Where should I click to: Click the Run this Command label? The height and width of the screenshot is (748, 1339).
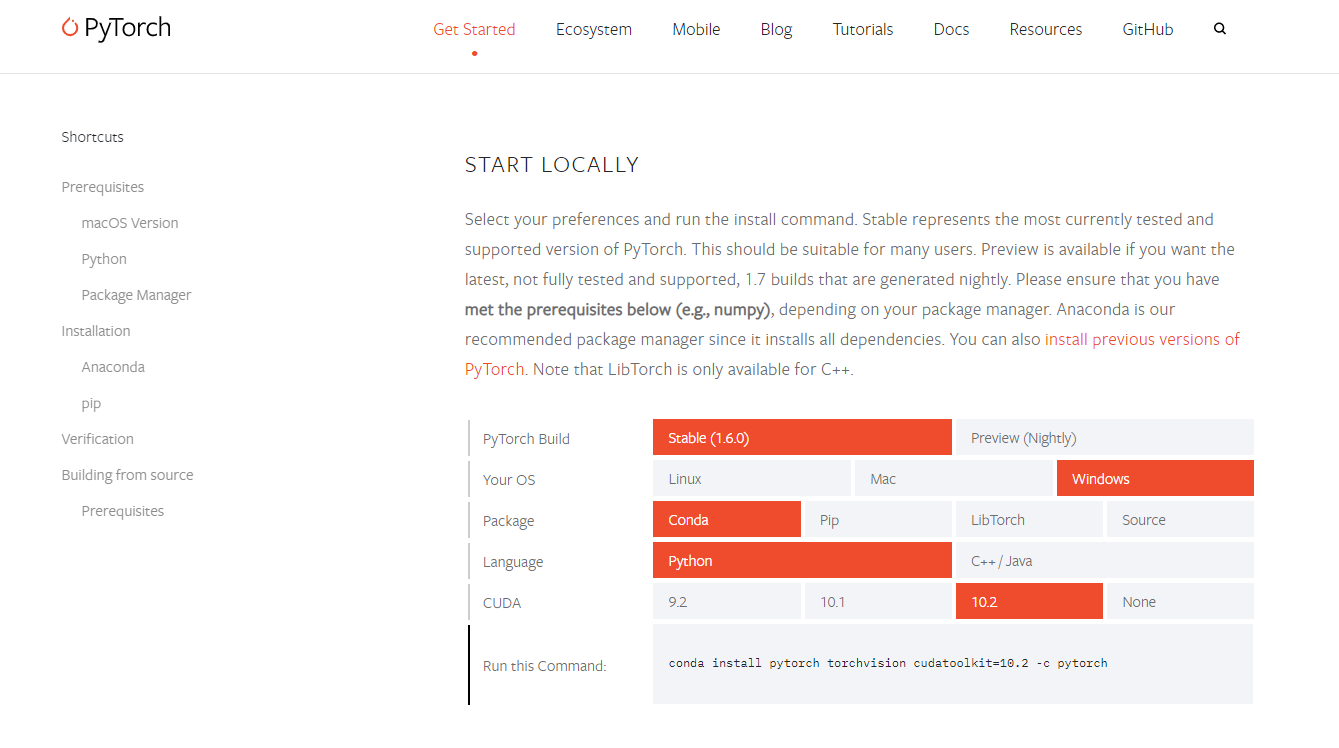(545, 666)
